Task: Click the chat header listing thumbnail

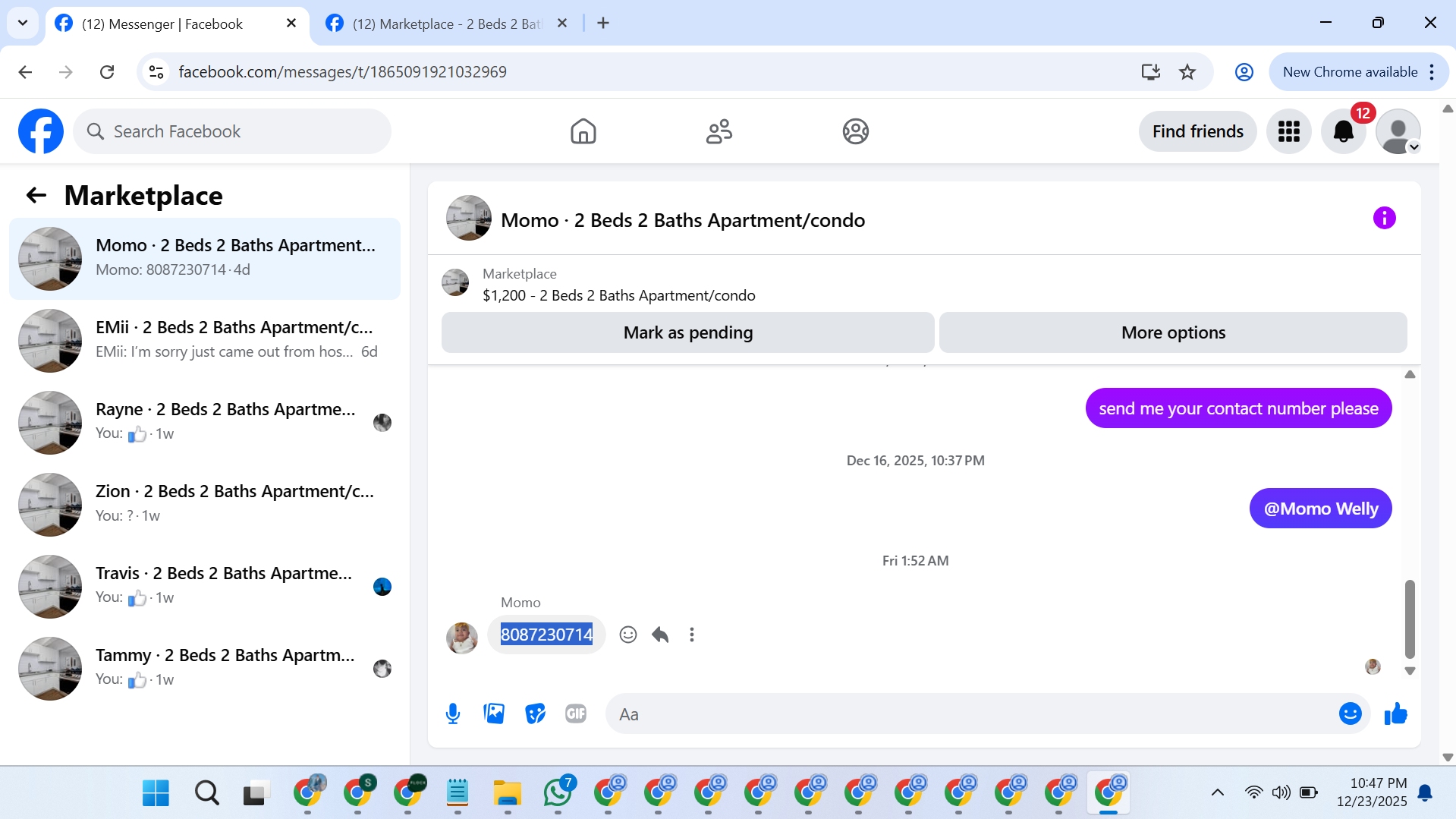Action: (468, 218)
